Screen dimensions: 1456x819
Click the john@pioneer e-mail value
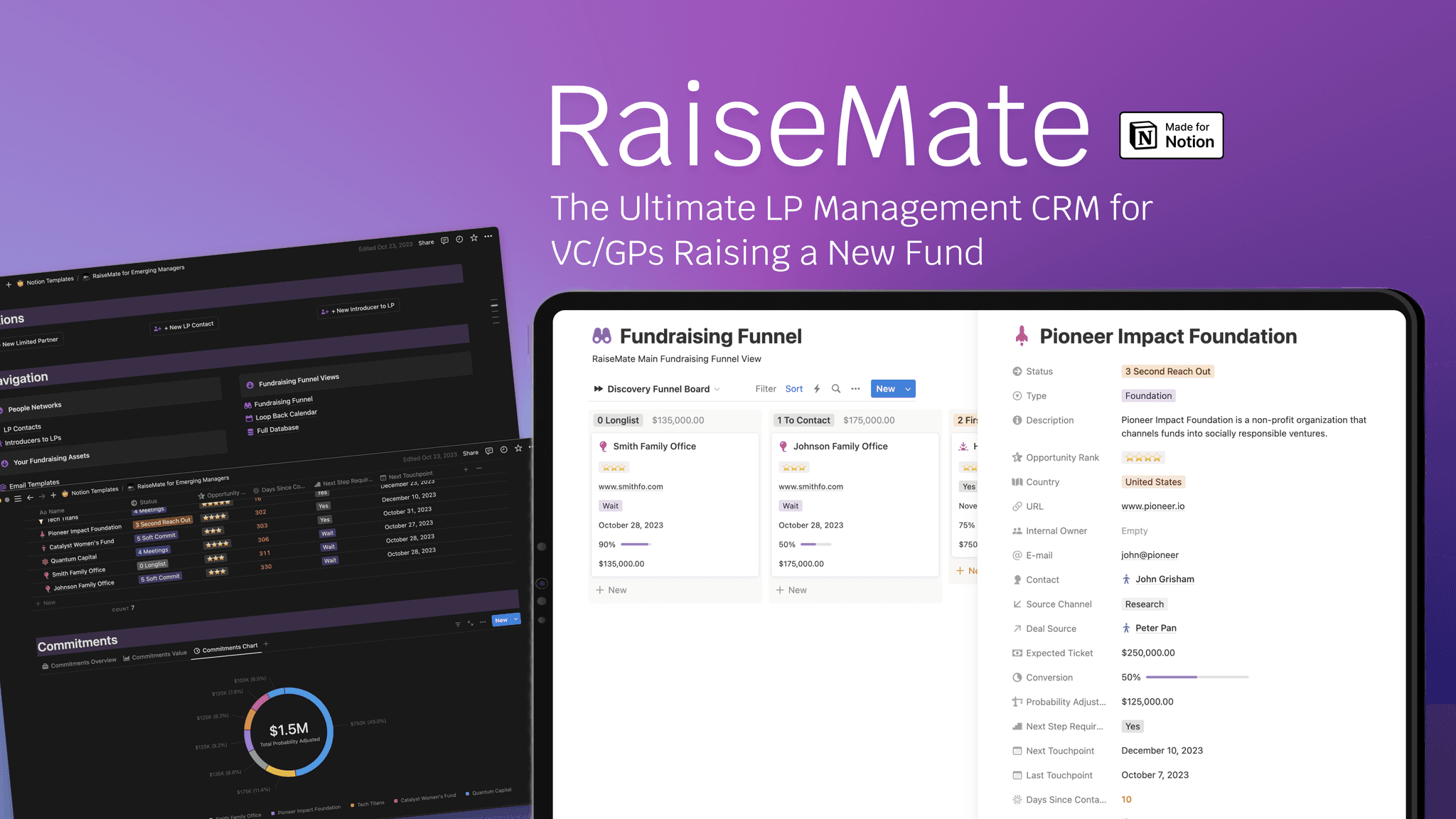click(1150, 555)
